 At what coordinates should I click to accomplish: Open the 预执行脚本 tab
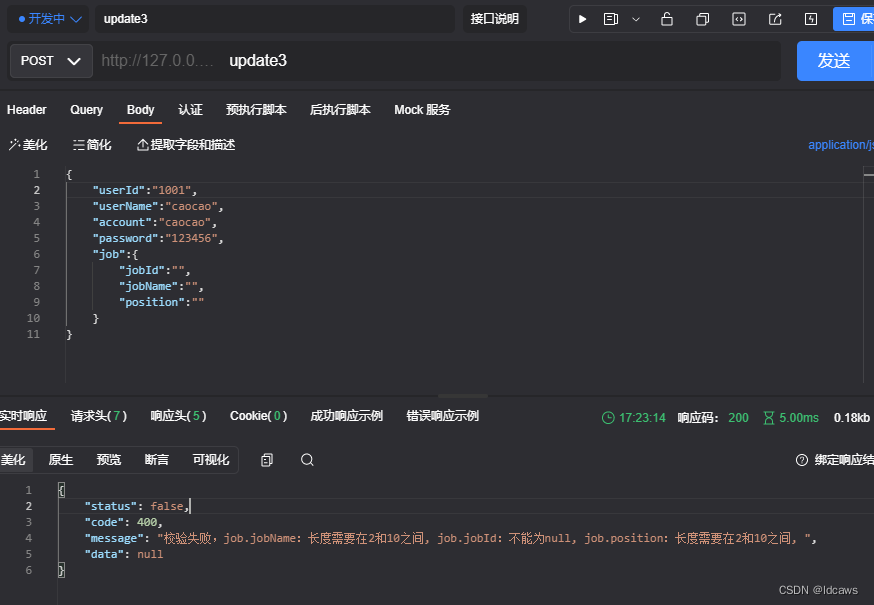(256, 110)
